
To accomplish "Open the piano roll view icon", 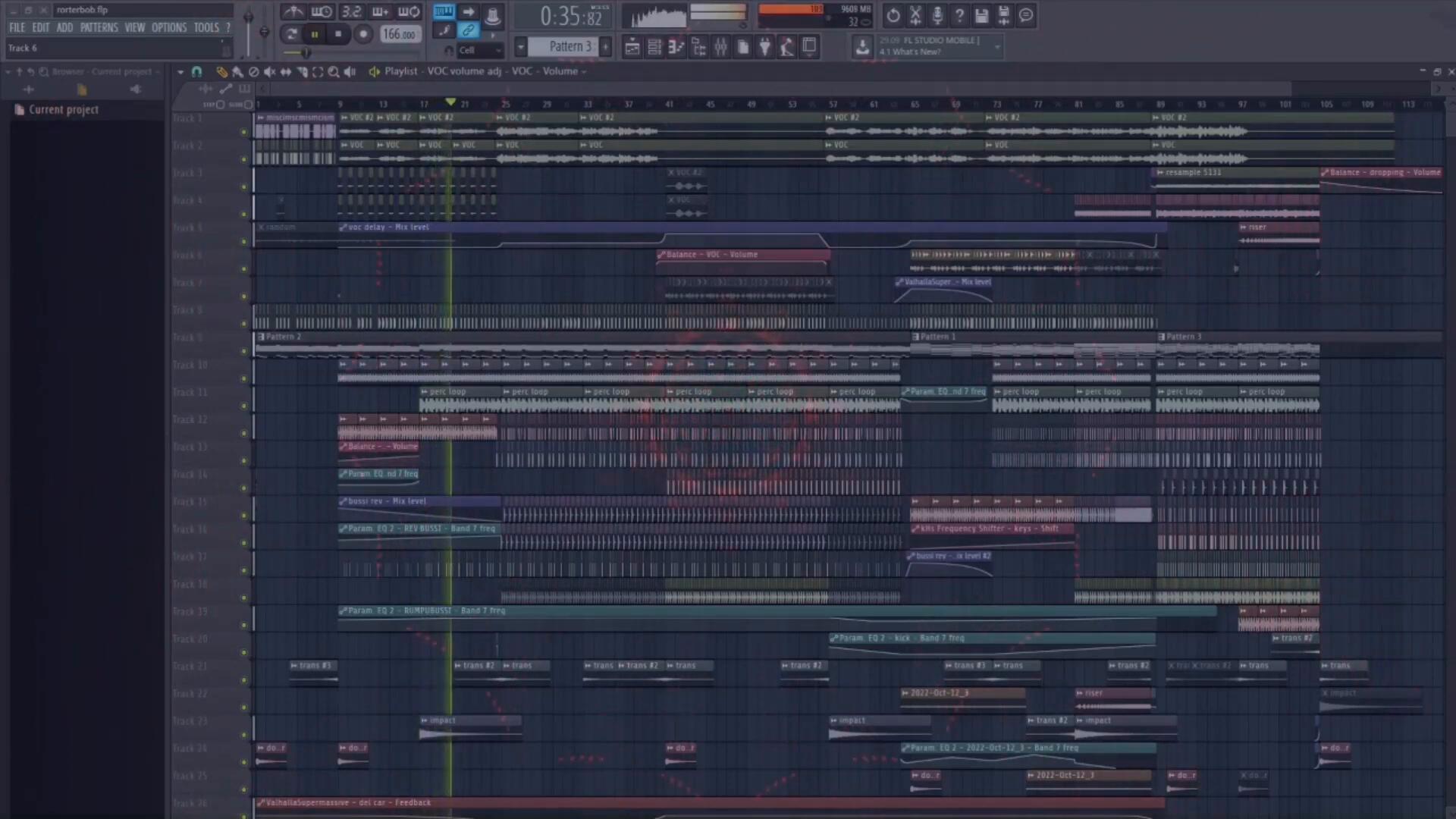I will pos(676,47).
